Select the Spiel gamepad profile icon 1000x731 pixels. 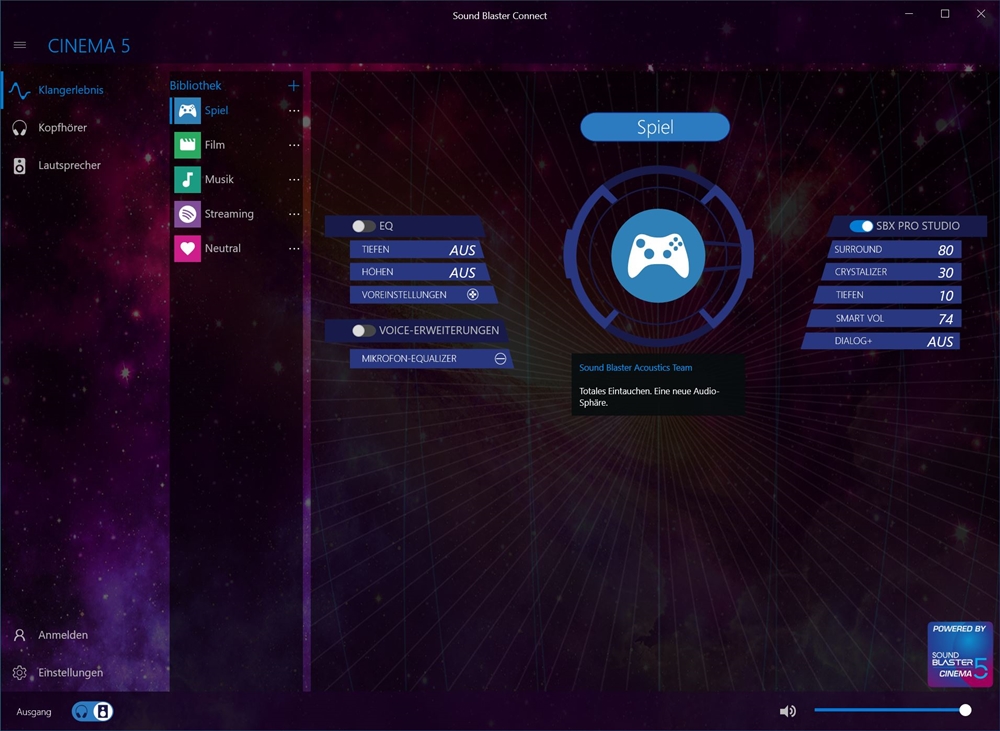[188, 110]
